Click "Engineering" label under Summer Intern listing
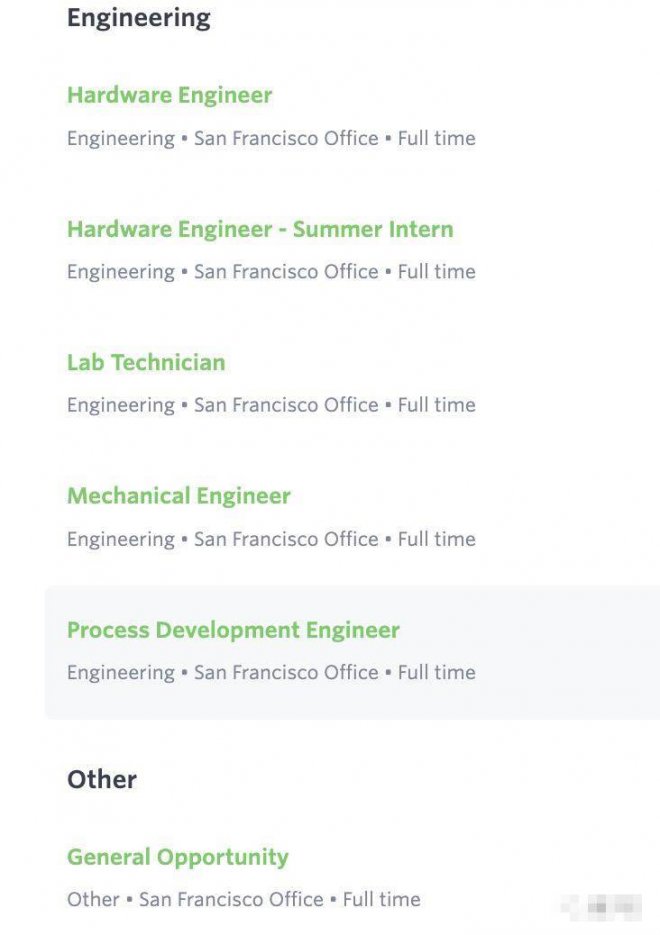Screen dimensions: 660x935 point(120,272)
